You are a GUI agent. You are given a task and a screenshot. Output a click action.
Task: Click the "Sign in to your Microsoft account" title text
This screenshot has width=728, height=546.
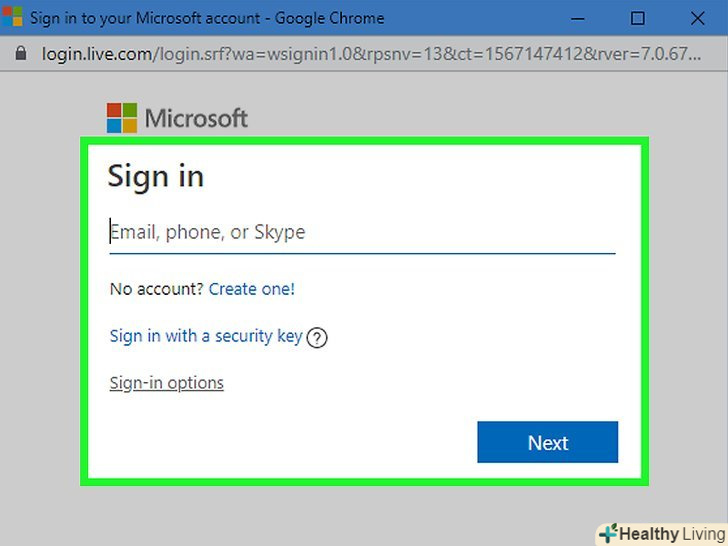[147, 18]
